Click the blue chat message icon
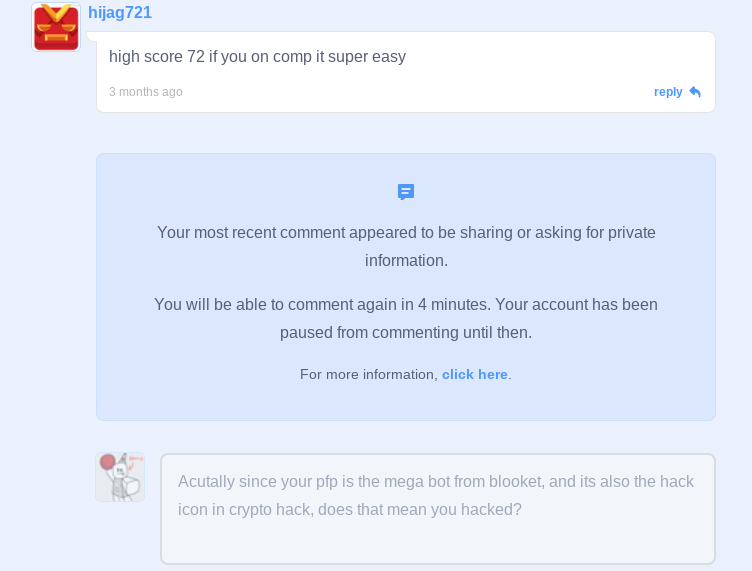The width and height of the screenshot is (752, 571). point(406,192)
